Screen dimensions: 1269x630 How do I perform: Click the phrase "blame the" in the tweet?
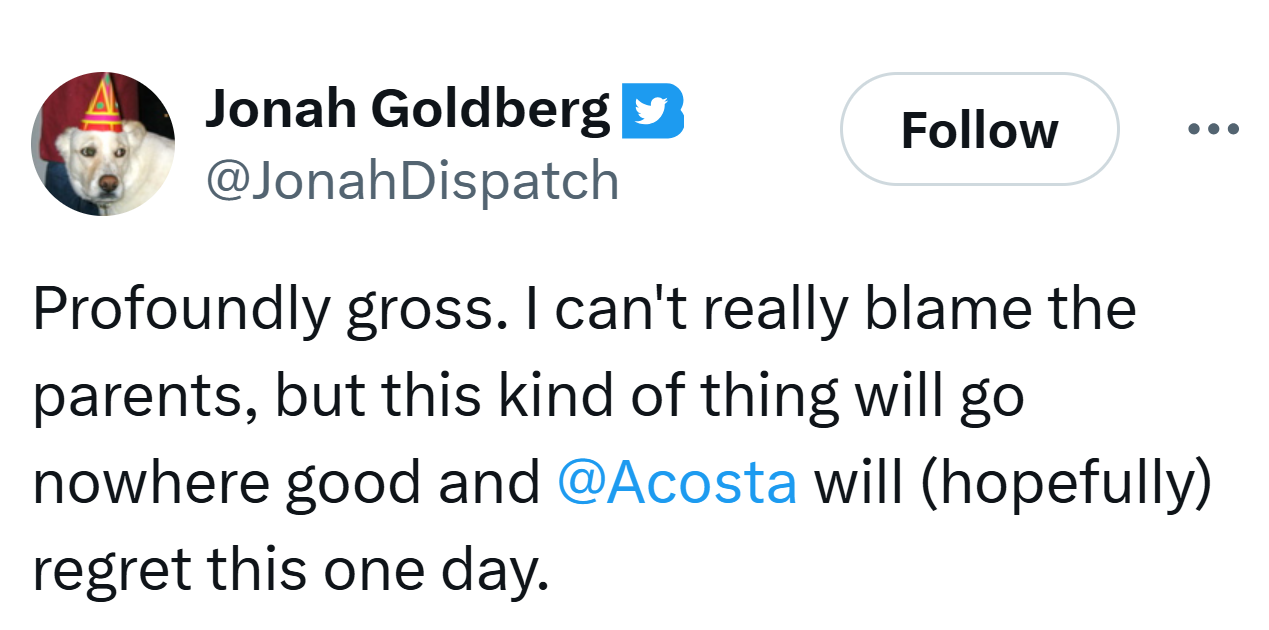(1000, 310)
